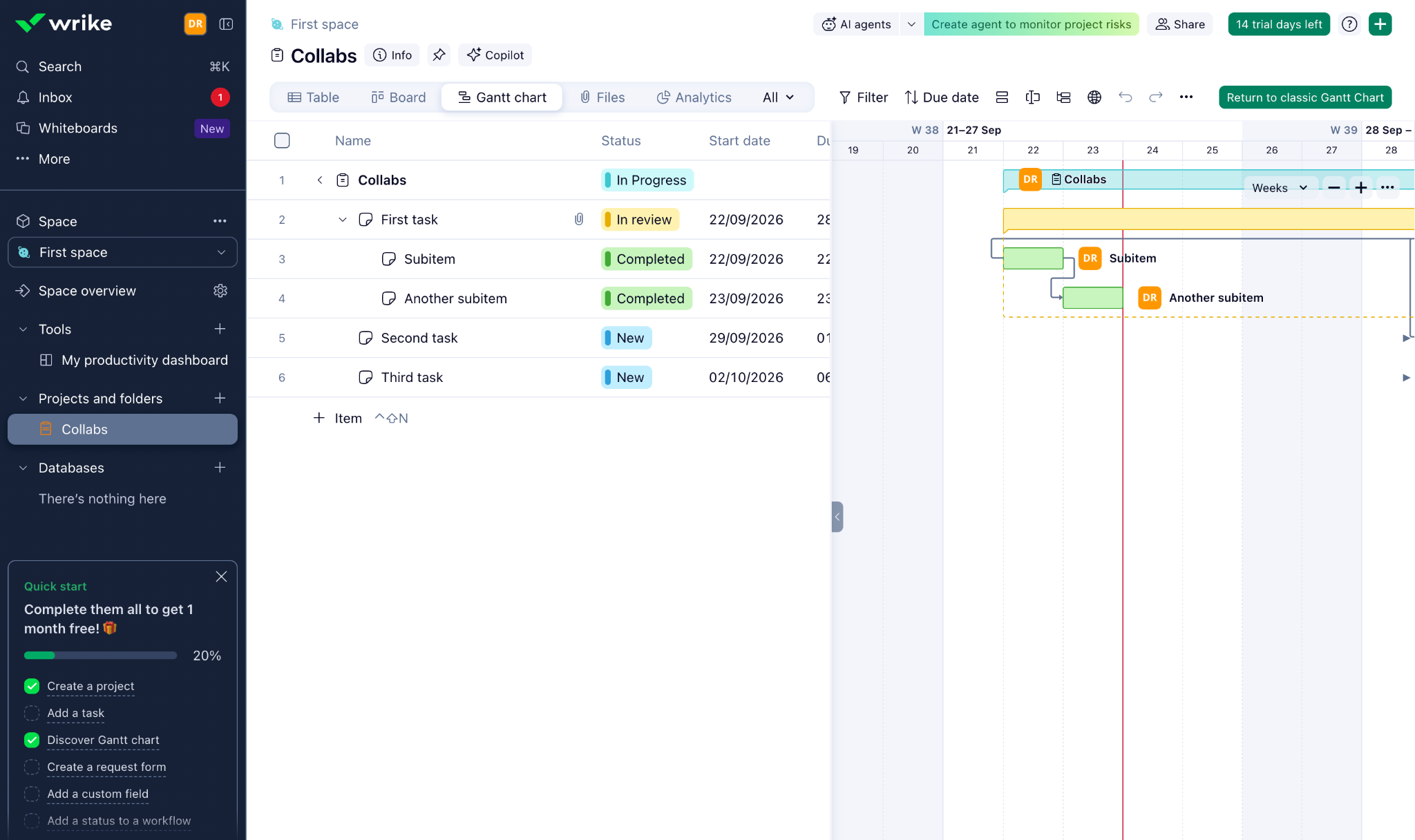Click the redo arrow in toolbar
Viewport: 1415px width, 840px height.
tap(1155, 97)
